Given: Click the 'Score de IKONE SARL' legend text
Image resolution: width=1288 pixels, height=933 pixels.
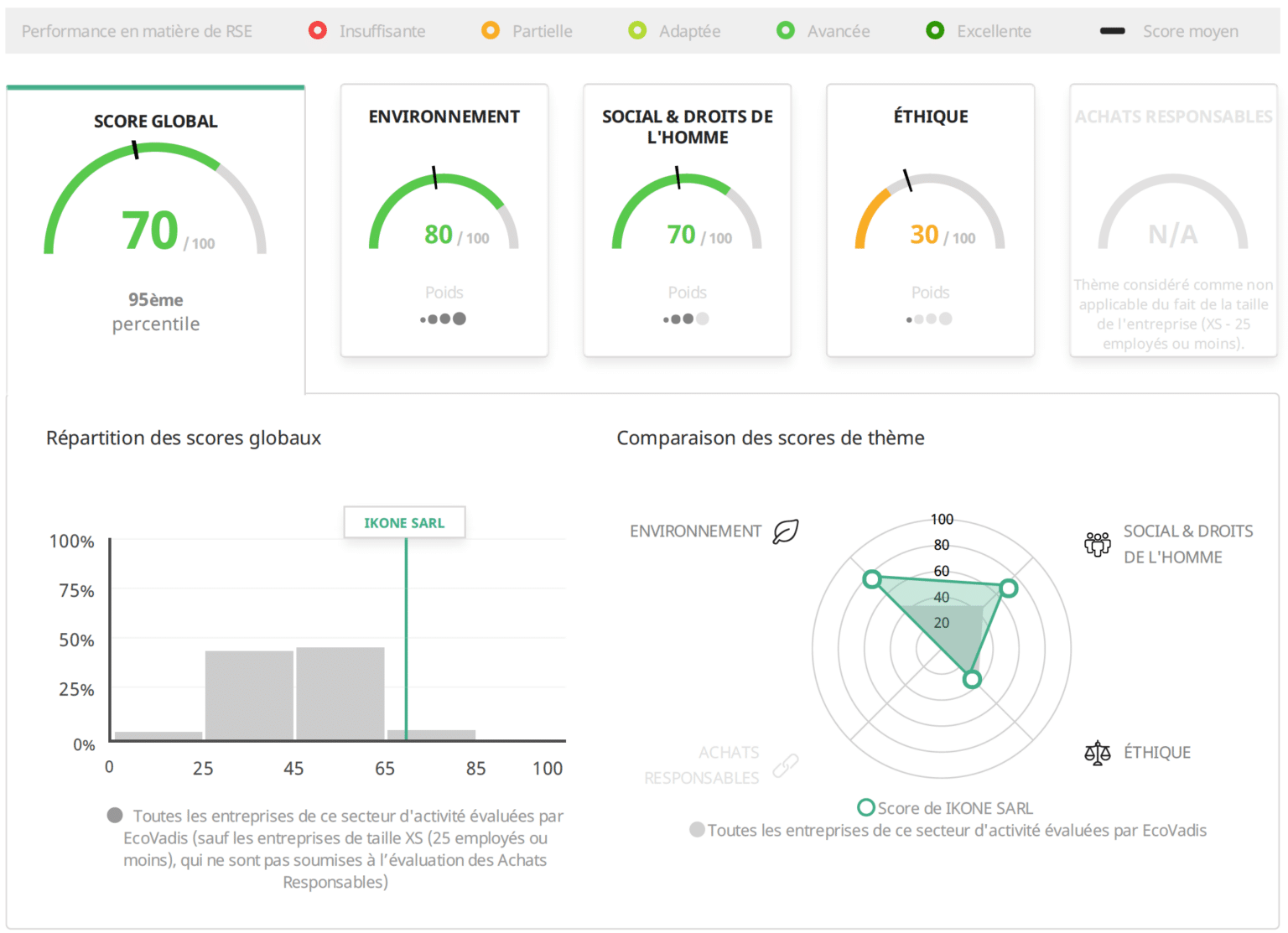Looking at the screenshot, I should click(955, 808).
